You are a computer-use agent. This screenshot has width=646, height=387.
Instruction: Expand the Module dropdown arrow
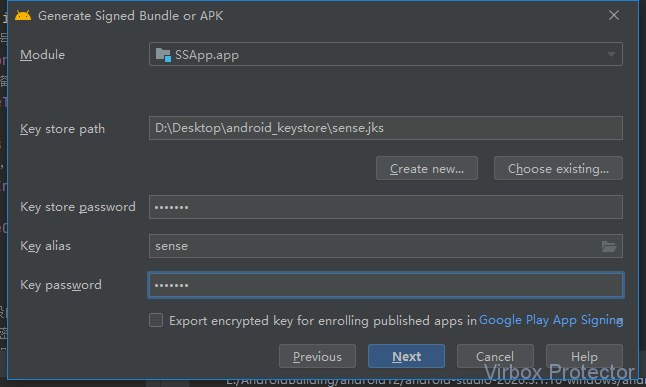coord(611,54)
